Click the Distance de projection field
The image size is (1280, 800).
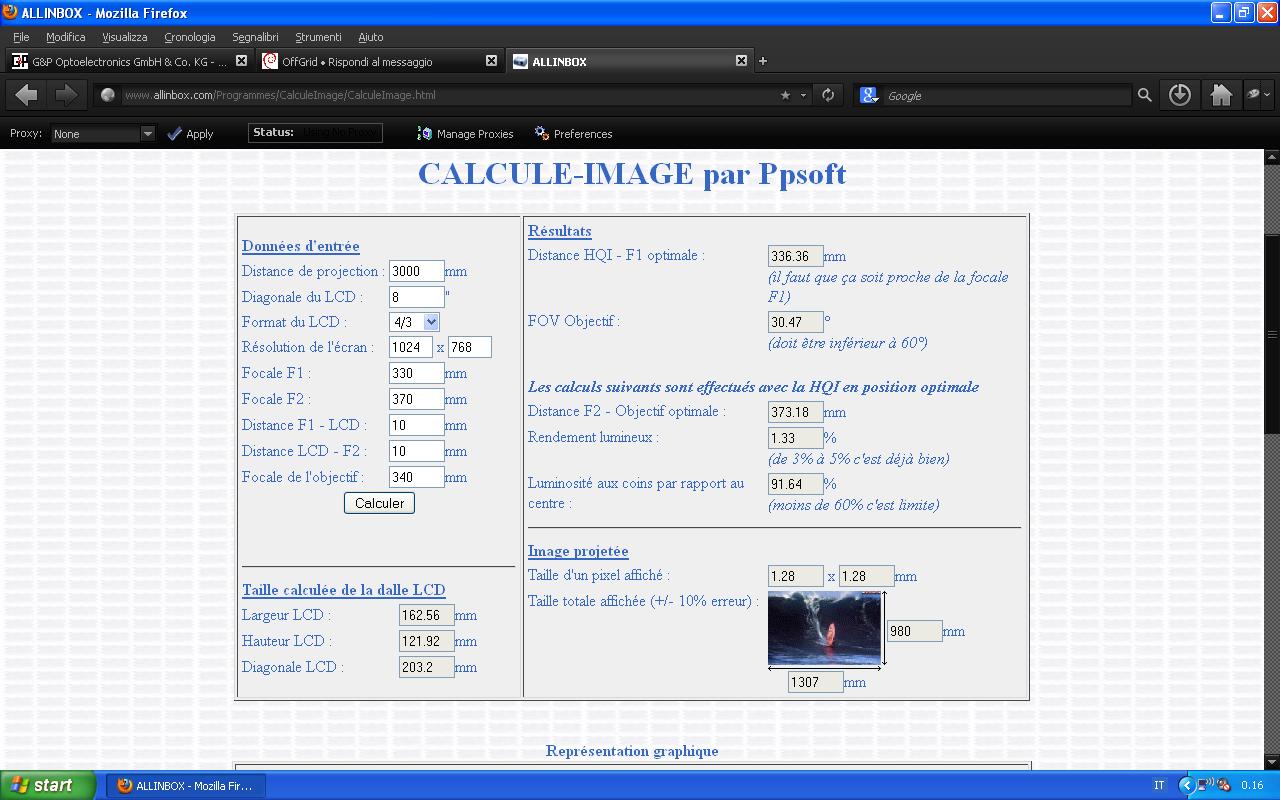(x=416, y=271)
